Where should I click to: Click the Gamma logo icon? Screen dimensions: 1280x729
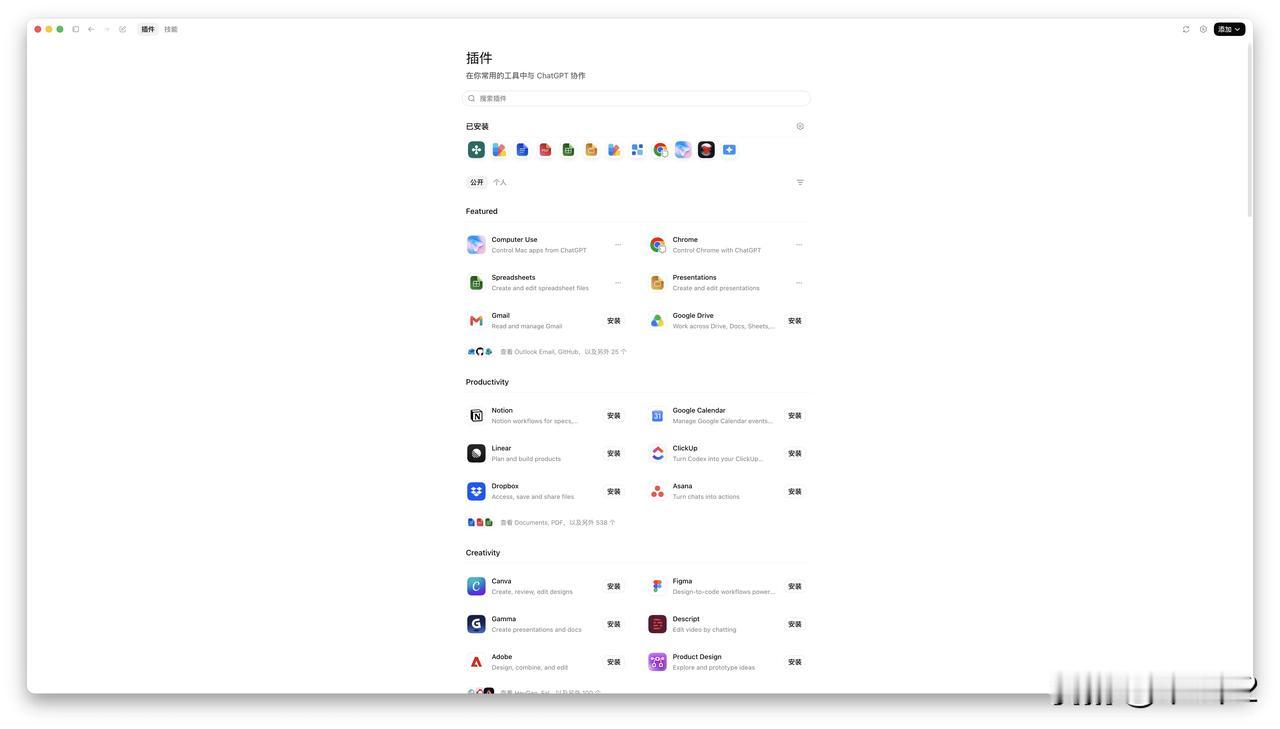point(476,625)
